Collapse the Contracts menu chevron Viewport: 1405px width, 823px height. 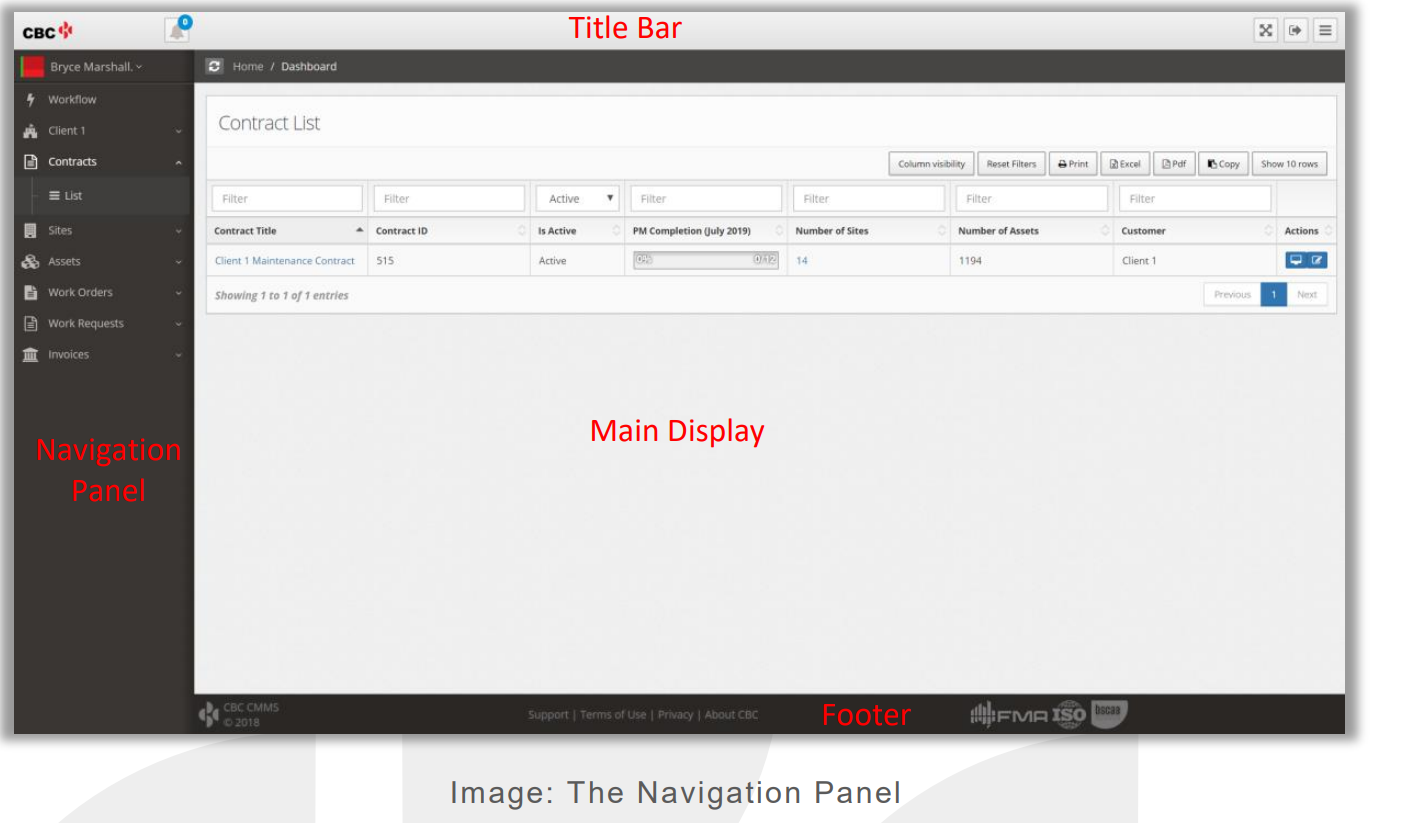click(178, 162)
